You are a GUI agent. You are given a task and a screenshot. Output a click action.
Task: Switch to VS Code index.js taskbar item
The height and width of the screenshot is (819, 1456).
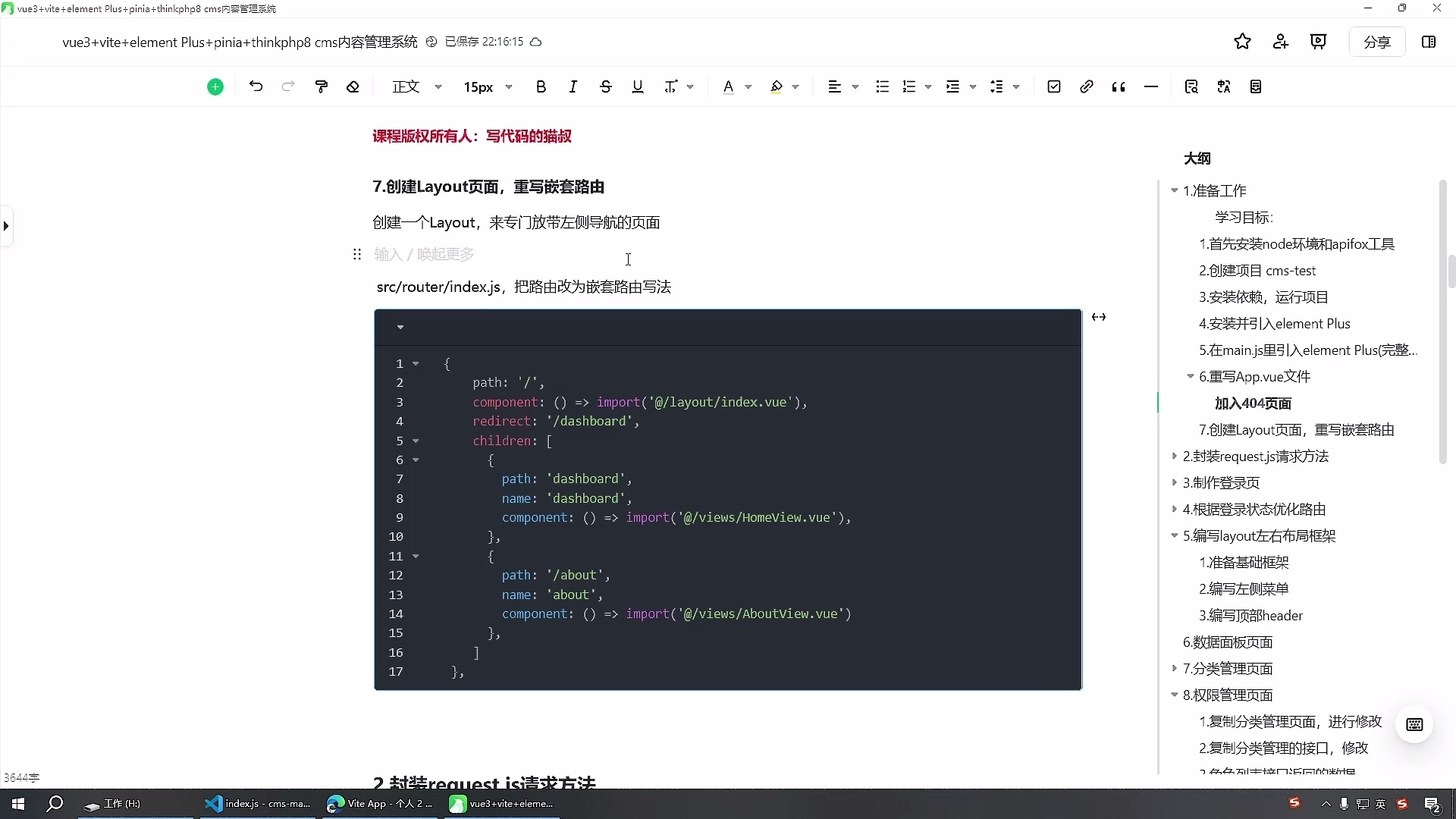258,804
